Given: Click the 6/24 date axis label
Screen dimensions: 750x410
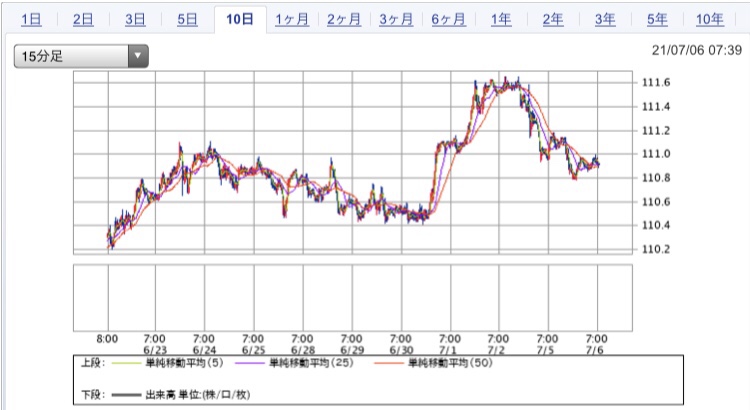Looking at the screenshot, I should (x=204, y=350).
